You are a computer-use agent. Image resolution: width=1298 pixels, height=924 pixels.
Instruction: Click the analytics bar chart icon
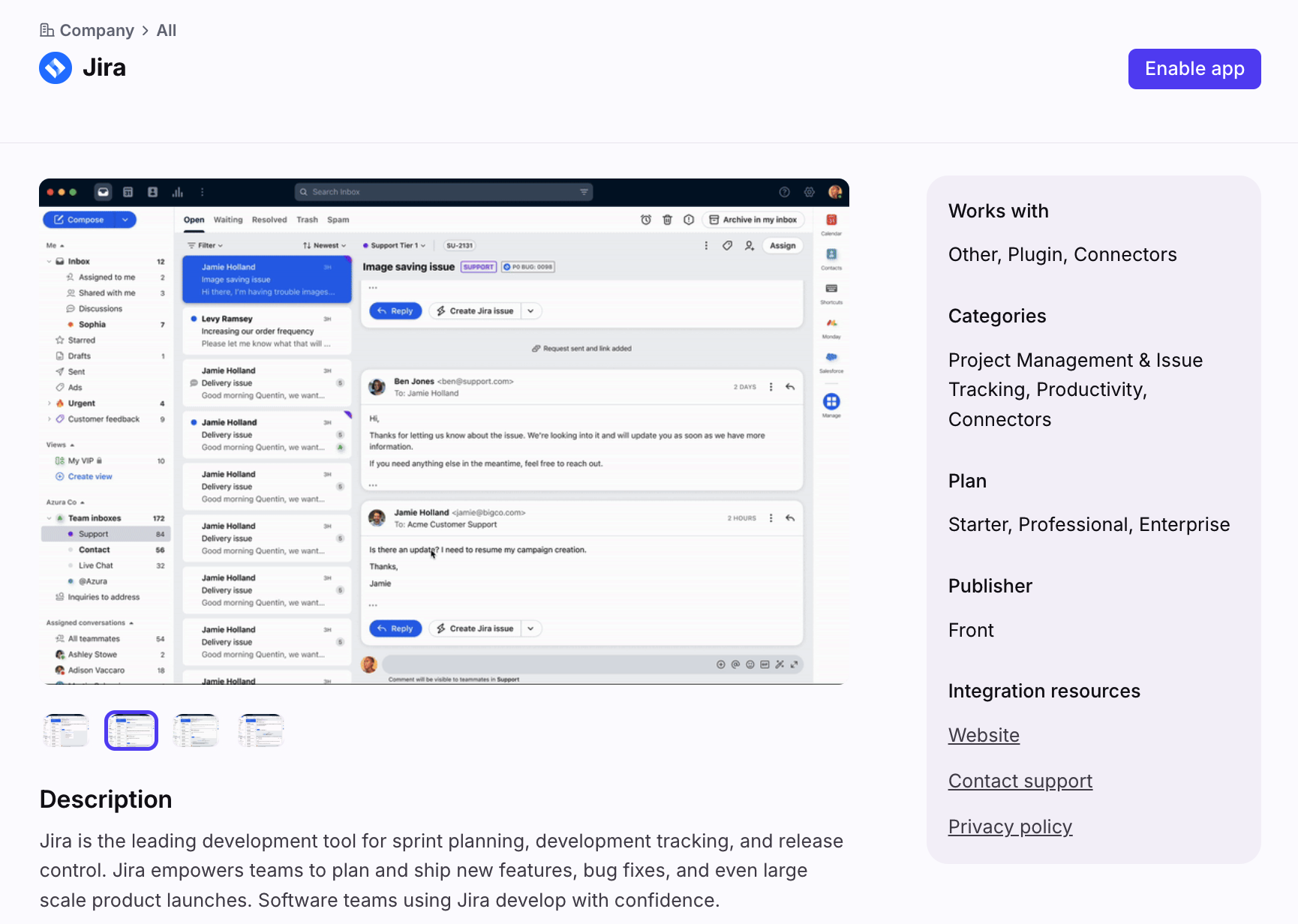(x=178, y=192)
